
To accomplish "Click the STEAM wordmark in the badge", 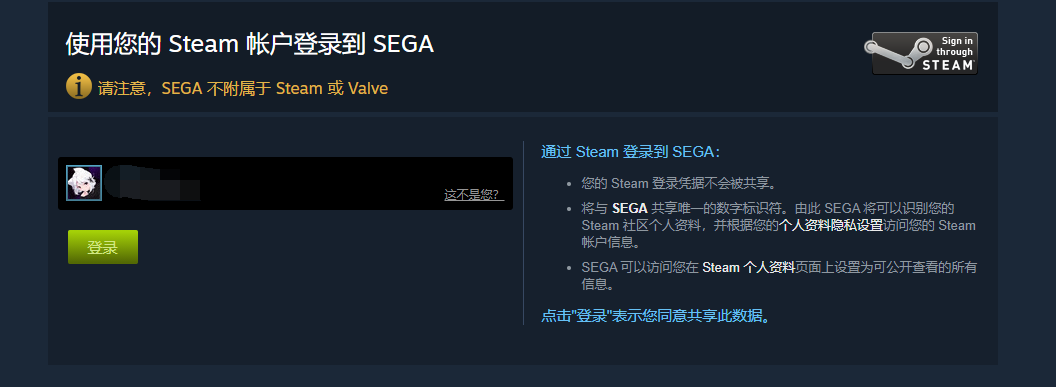I will pyautogui.click(x=948, y=65).
